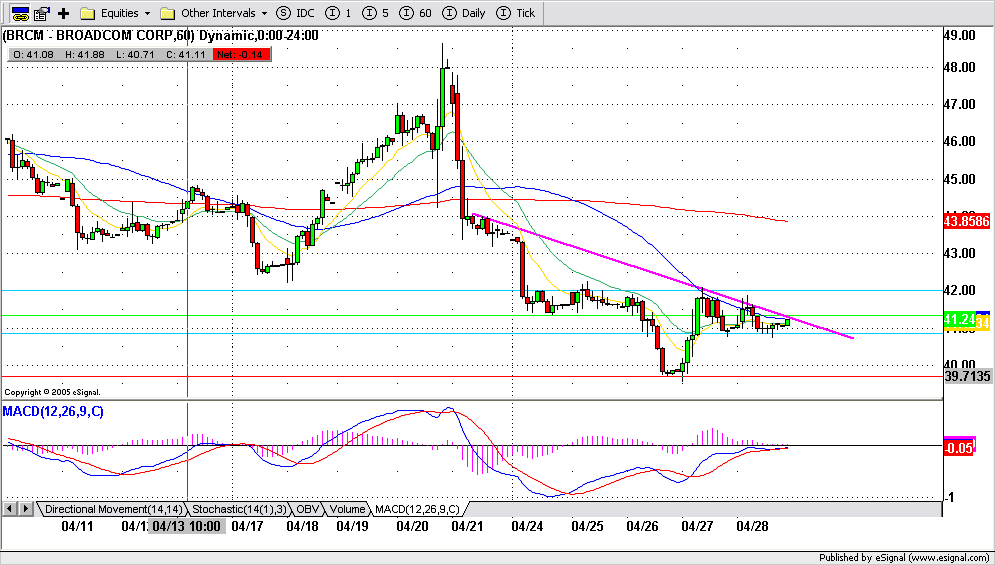Click the 39.7135 price level marker

pos(968,376)
